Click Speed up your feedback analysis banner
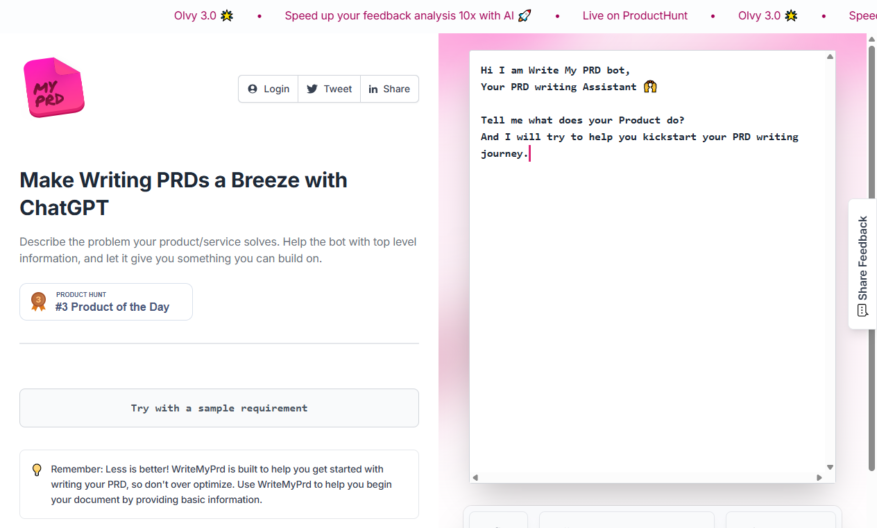Viewport: 877px width, 528px height. coord(408,16)
